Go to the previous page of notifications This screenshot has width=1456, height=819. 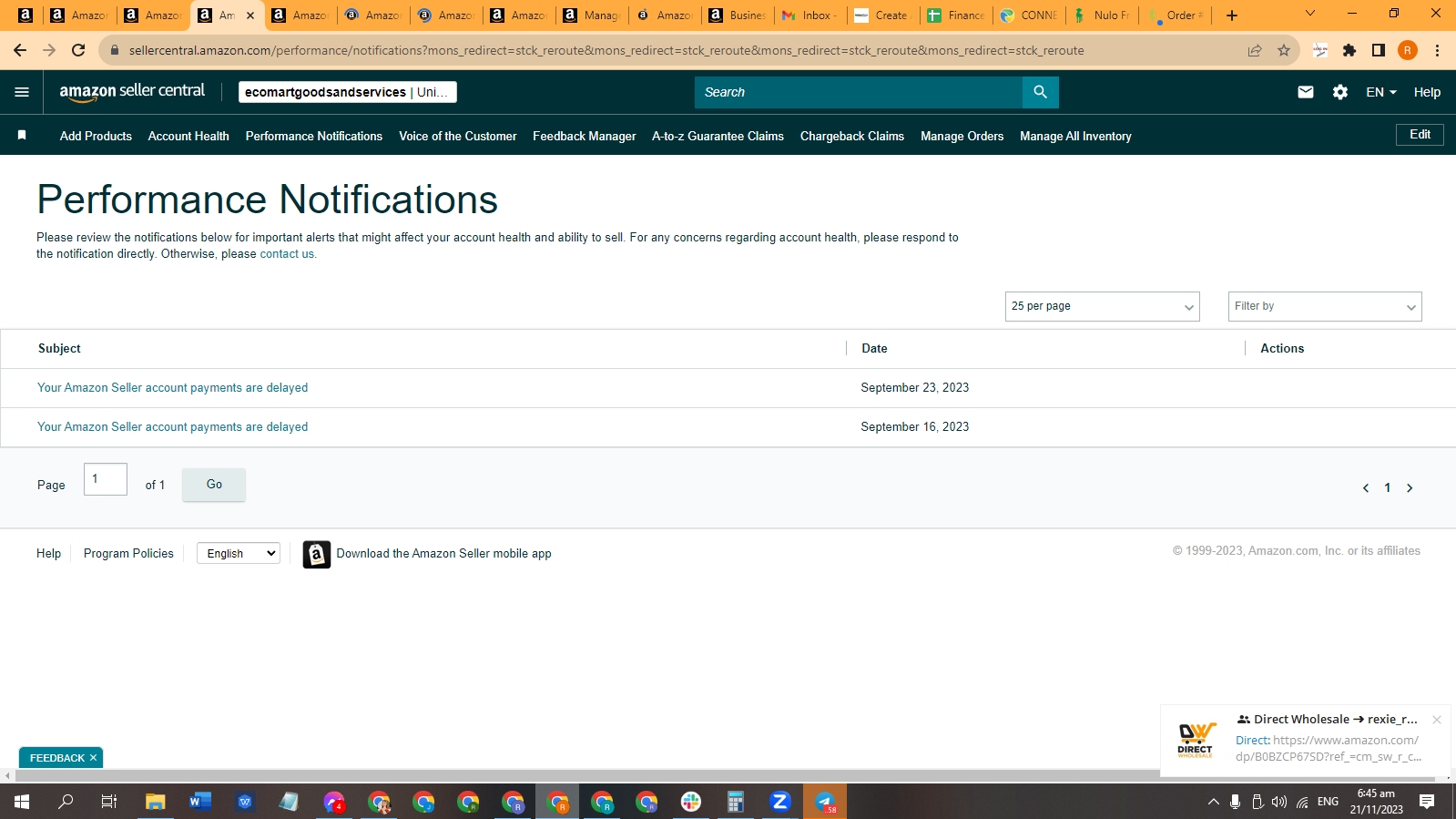[x=1366, y=488]
